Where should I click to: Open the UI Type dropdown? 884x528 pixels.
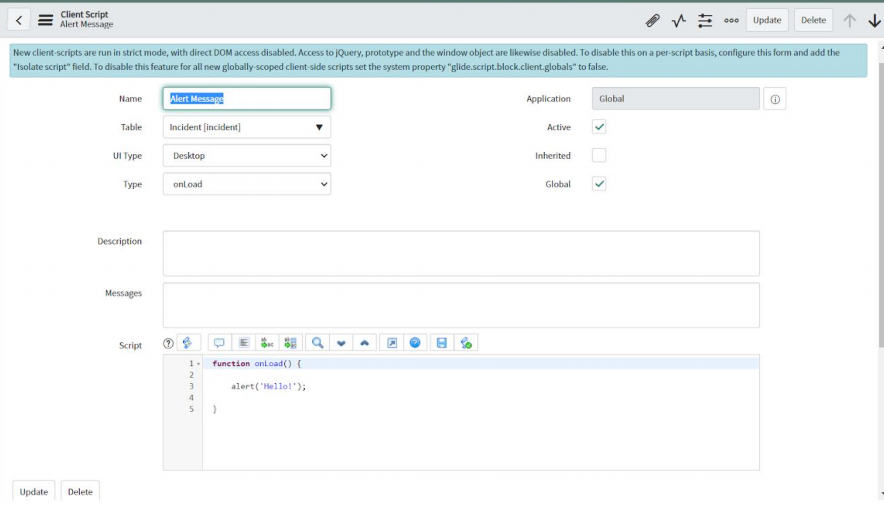[247, 156]
